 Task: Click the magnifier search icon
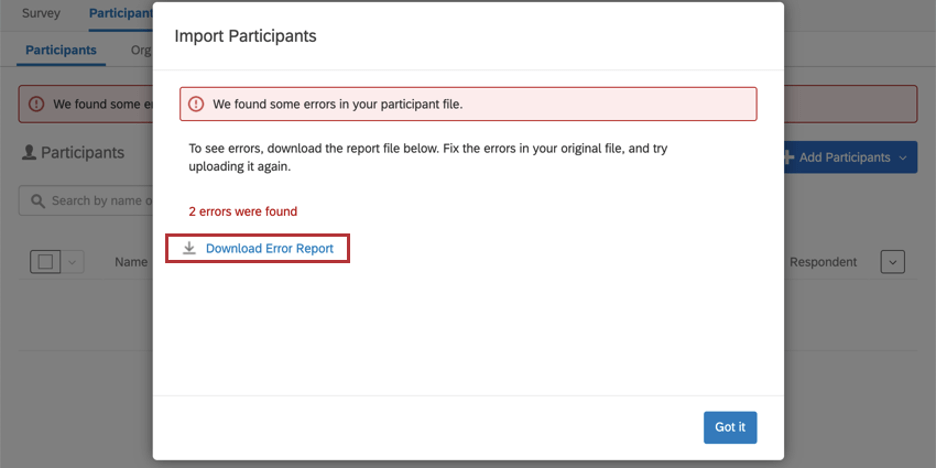tap(38, 201)
